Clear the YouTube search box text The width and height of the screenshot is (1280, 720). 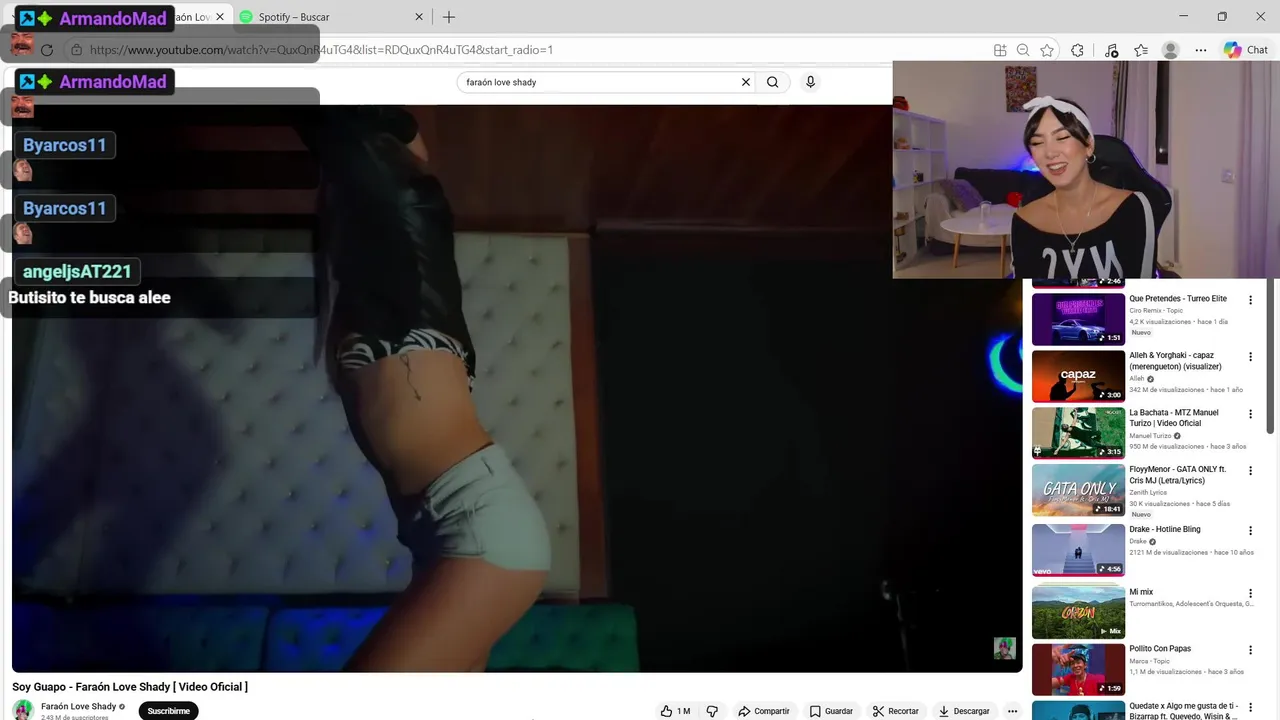point(745,82)
